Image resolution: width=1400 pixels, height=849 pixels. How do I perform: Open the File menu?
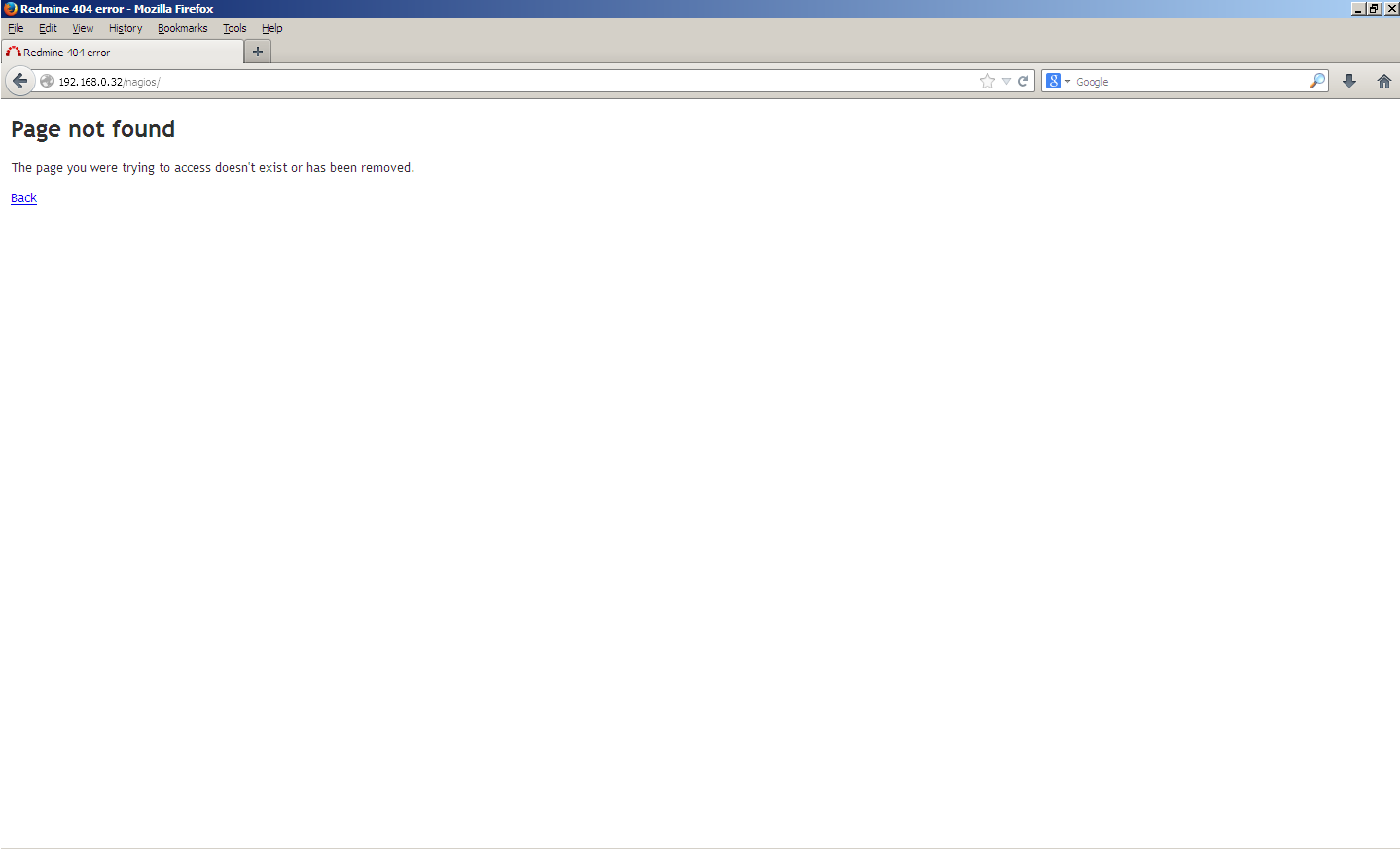(x=16, y=28)
